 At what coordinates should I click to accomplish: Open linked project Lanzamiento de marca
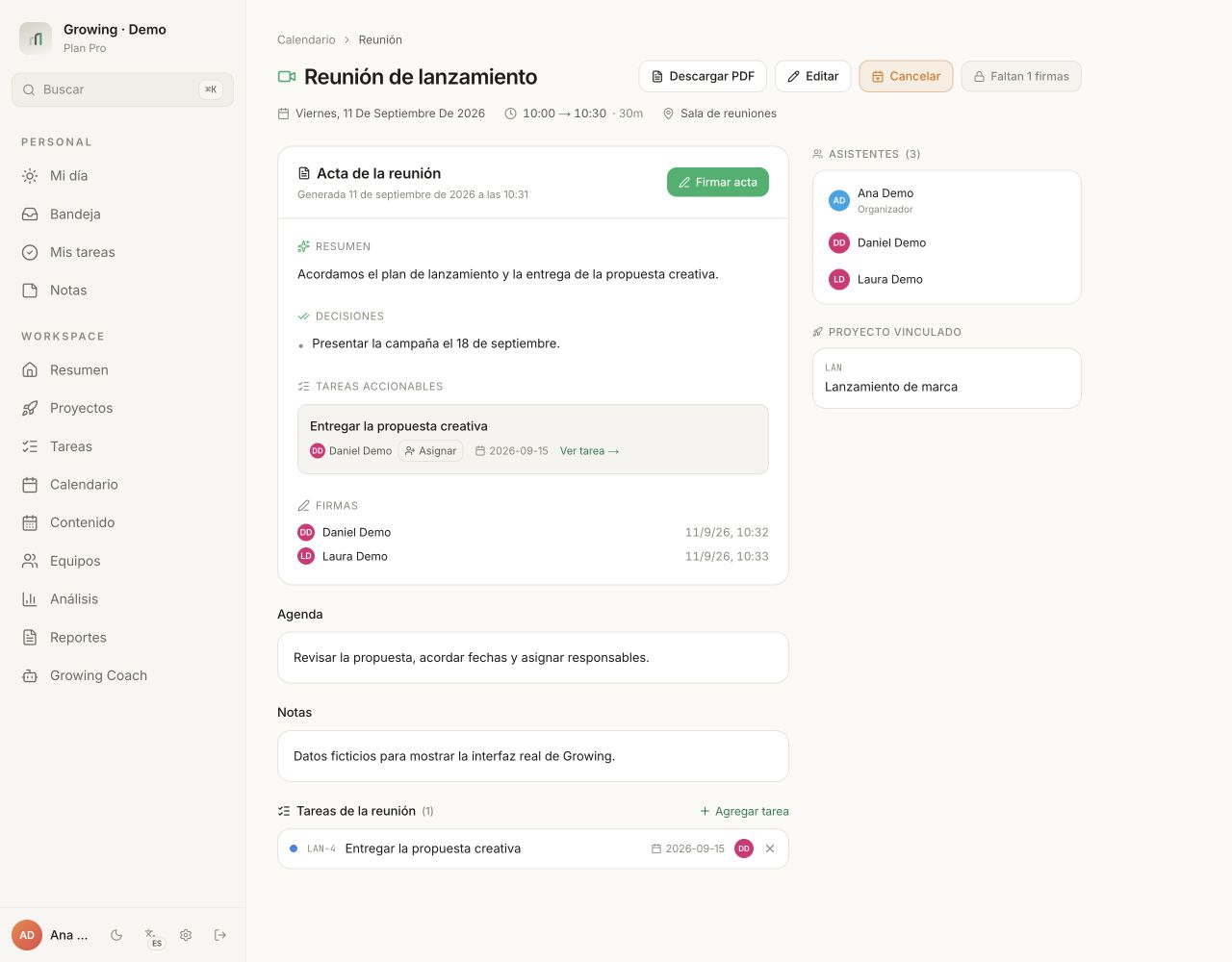(x=947, y=378)
